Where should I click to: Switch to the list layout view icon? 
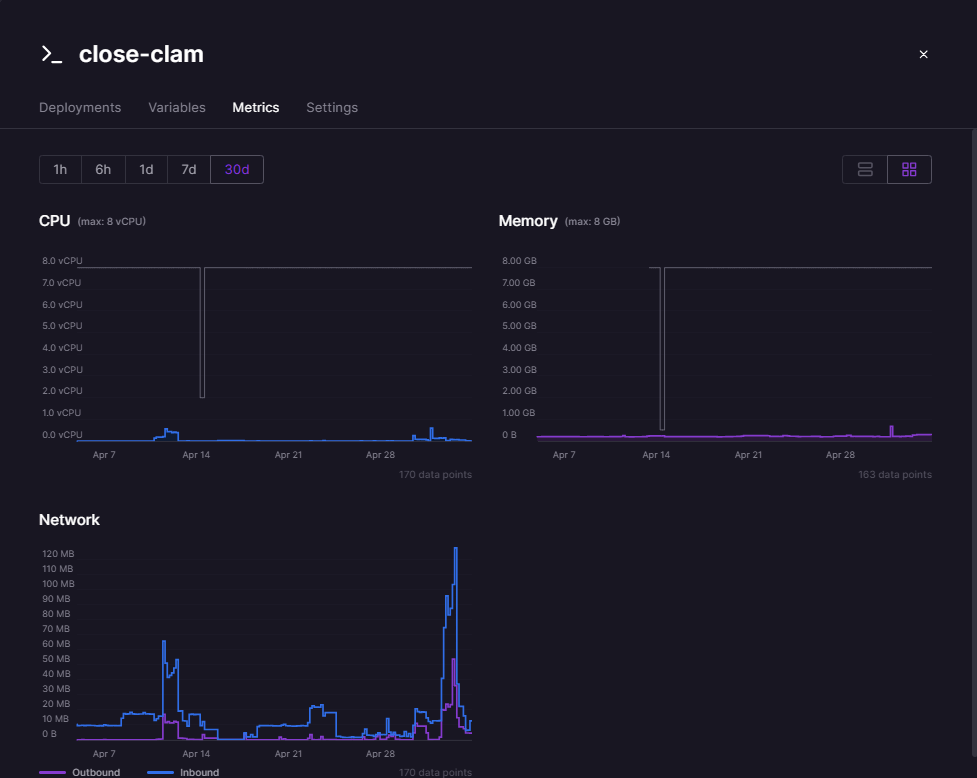pyautogui.click(x=865, y=169)
